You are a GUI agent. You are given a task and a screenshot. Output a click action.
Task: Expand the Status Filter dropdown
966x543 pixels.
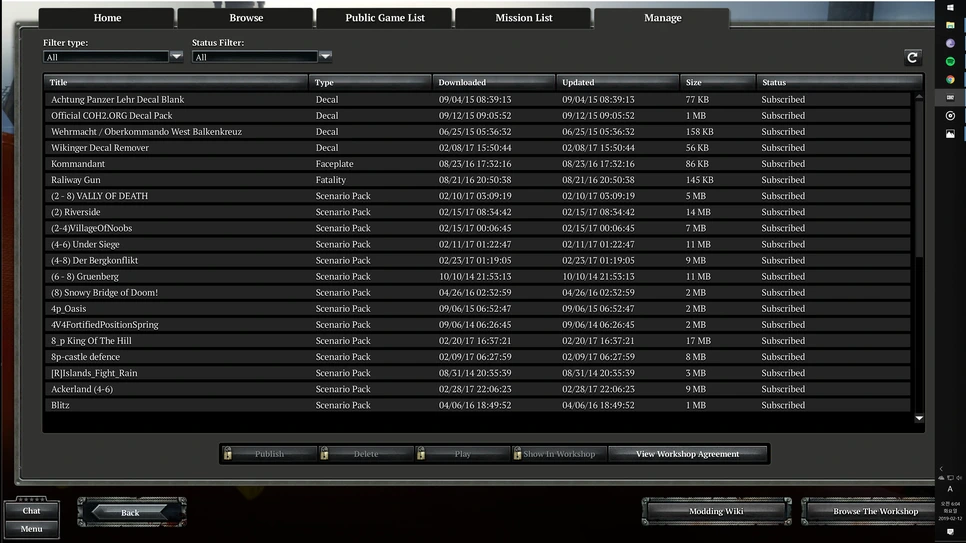[325, 57]
